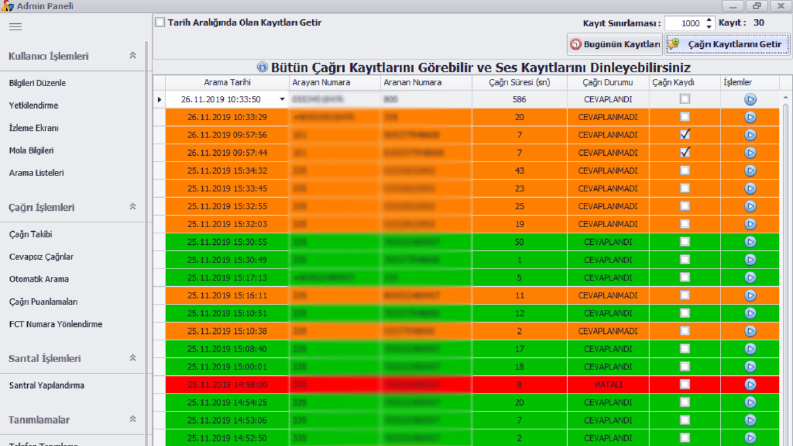Click Çağrı Kayıtlarını Getir button
Screen dimensions: 793x446
click(x=727, y=44)
